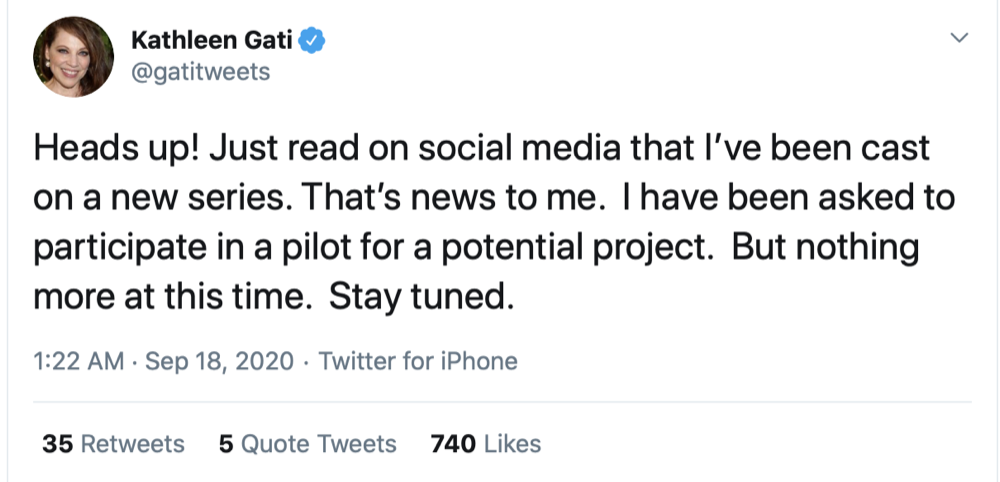1000x482 pixels.
Task: Open the Twitter for iPhone source link
Action: pos(417,360)
